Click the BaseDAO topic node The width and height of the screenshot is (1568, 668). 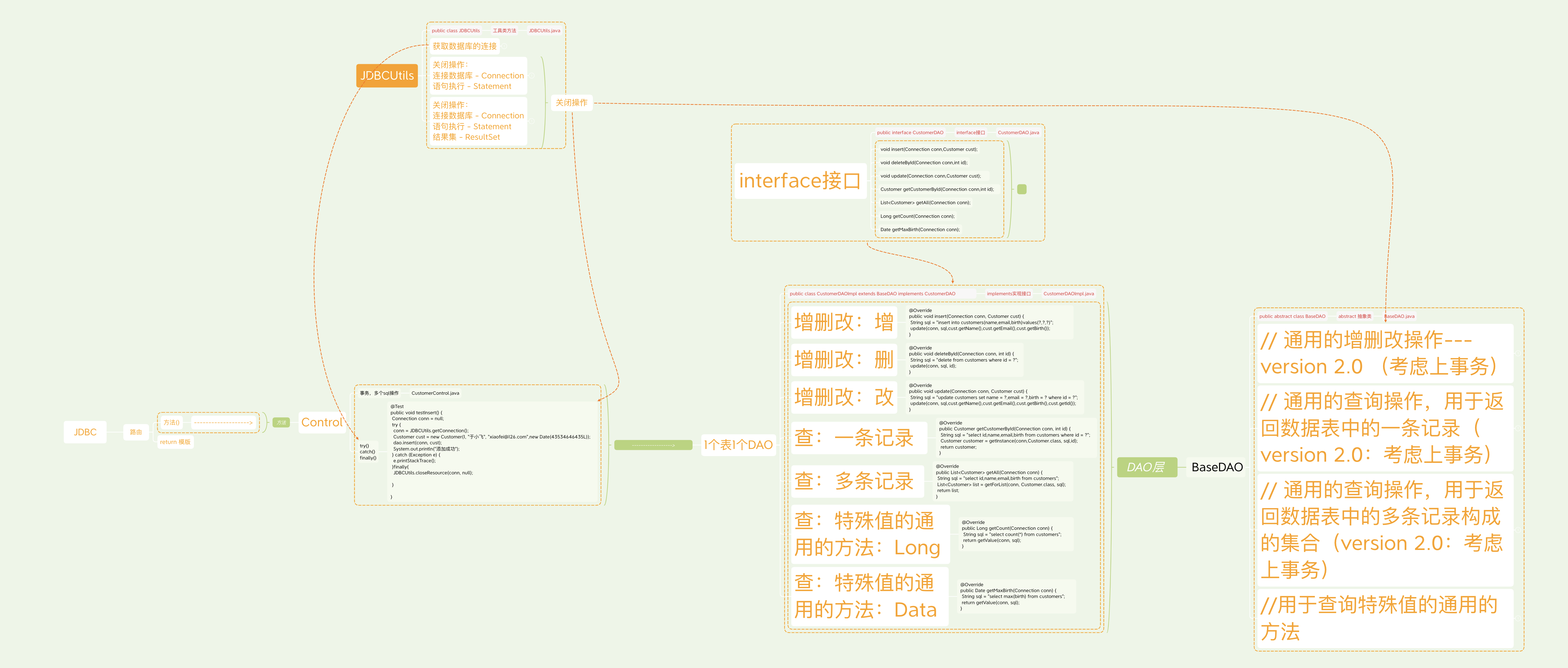[x=1216, y=467]
